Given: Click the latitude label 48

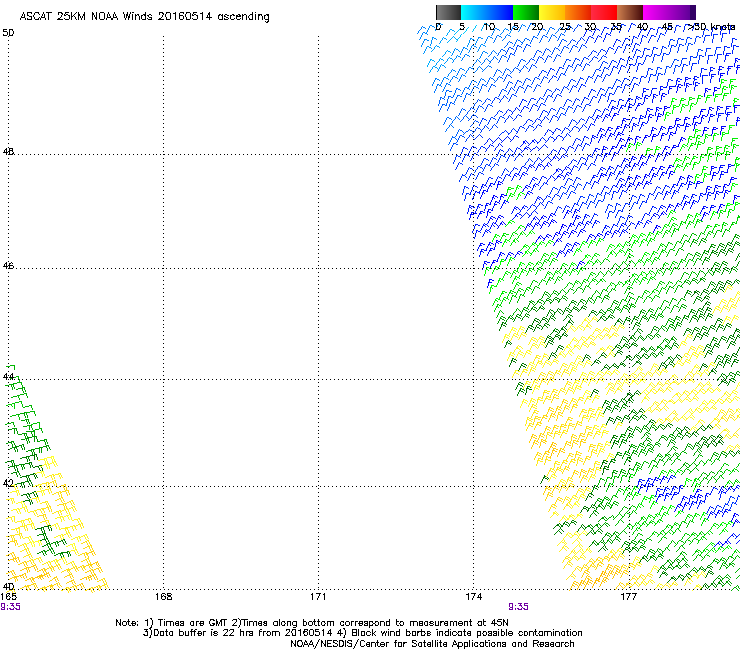Looking at the screenshot, I should click(x=8, y=152).
